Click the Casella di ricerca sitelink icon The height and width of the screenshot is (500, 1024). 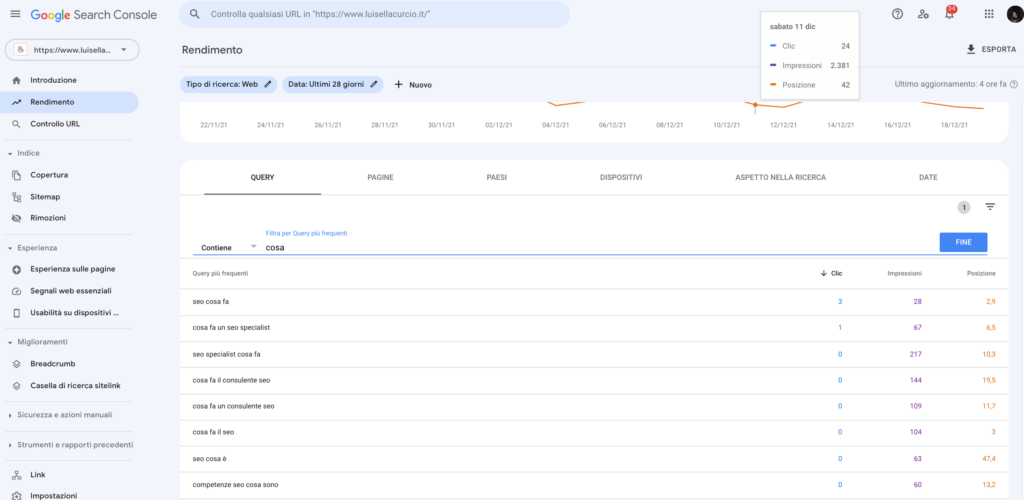16,386
